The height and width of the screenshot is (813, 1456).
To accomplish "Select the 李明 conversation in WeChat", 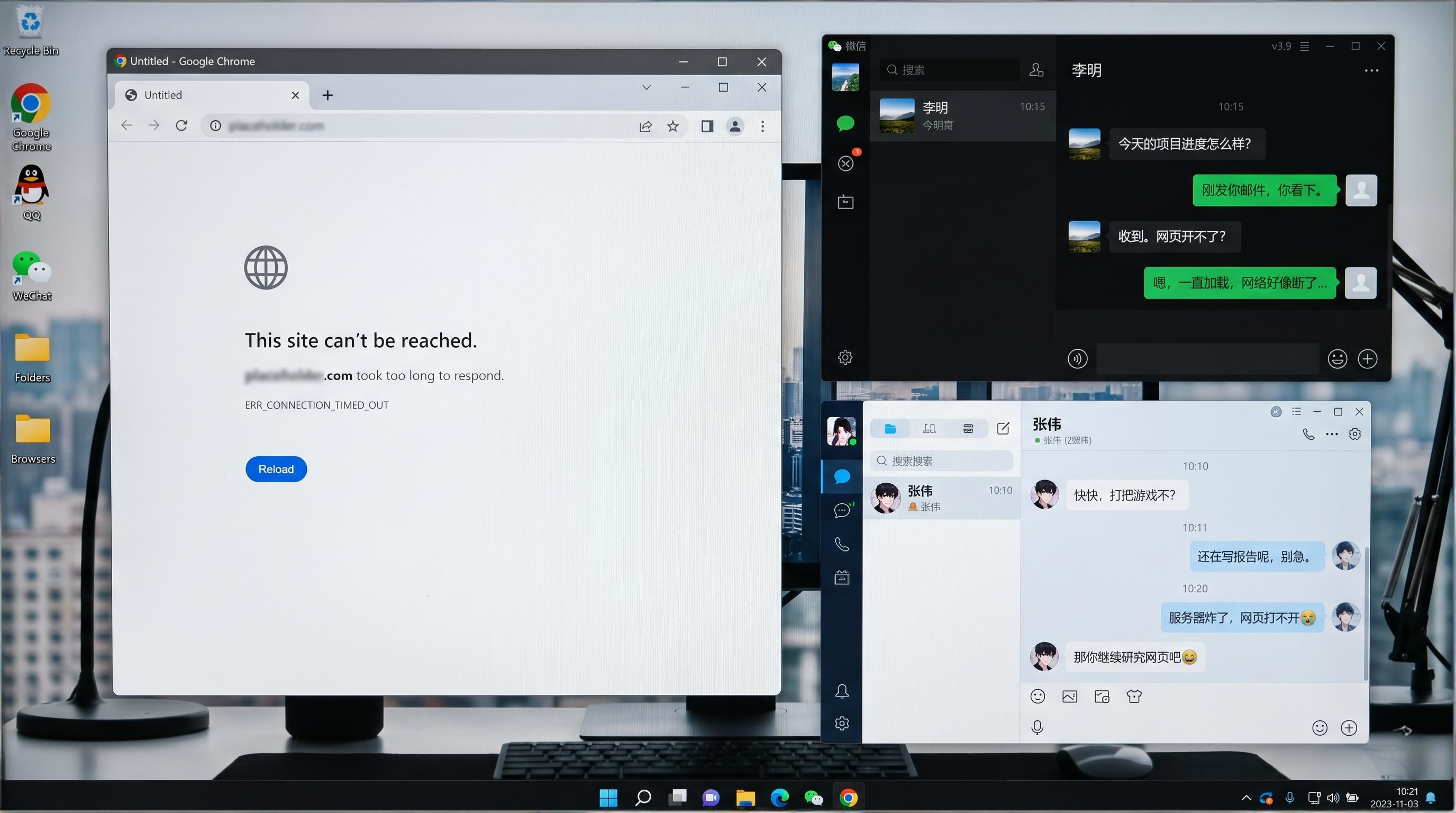I will [962, 115].
